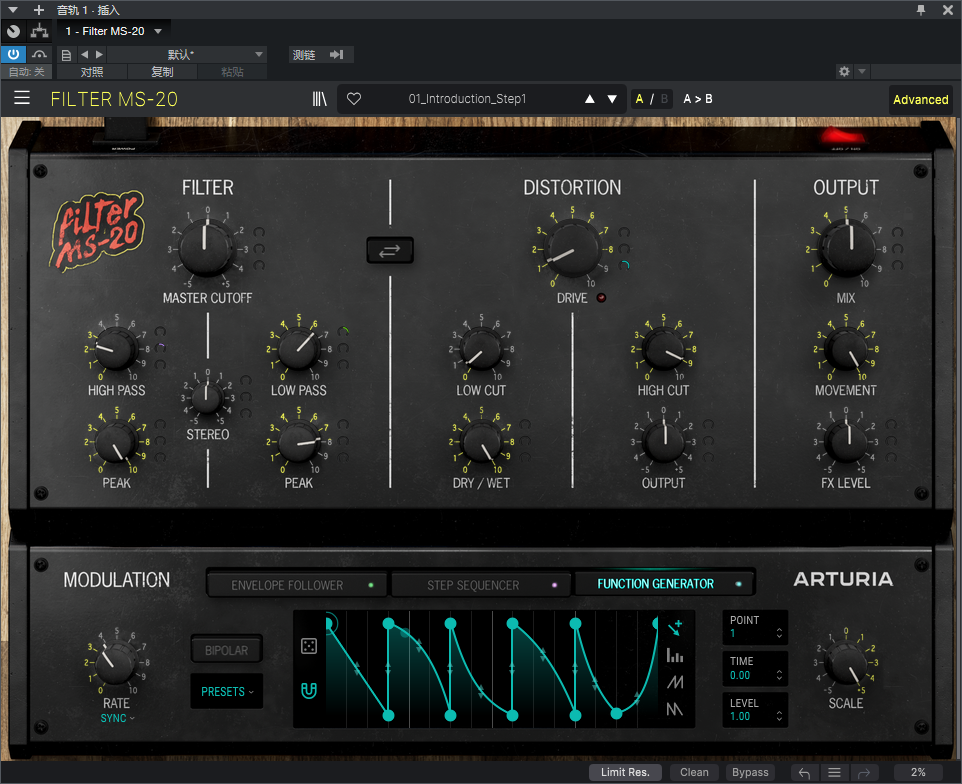Click the compare button in the host toolbar
This screenshot has width=962, height=784.
coord(92,72)
